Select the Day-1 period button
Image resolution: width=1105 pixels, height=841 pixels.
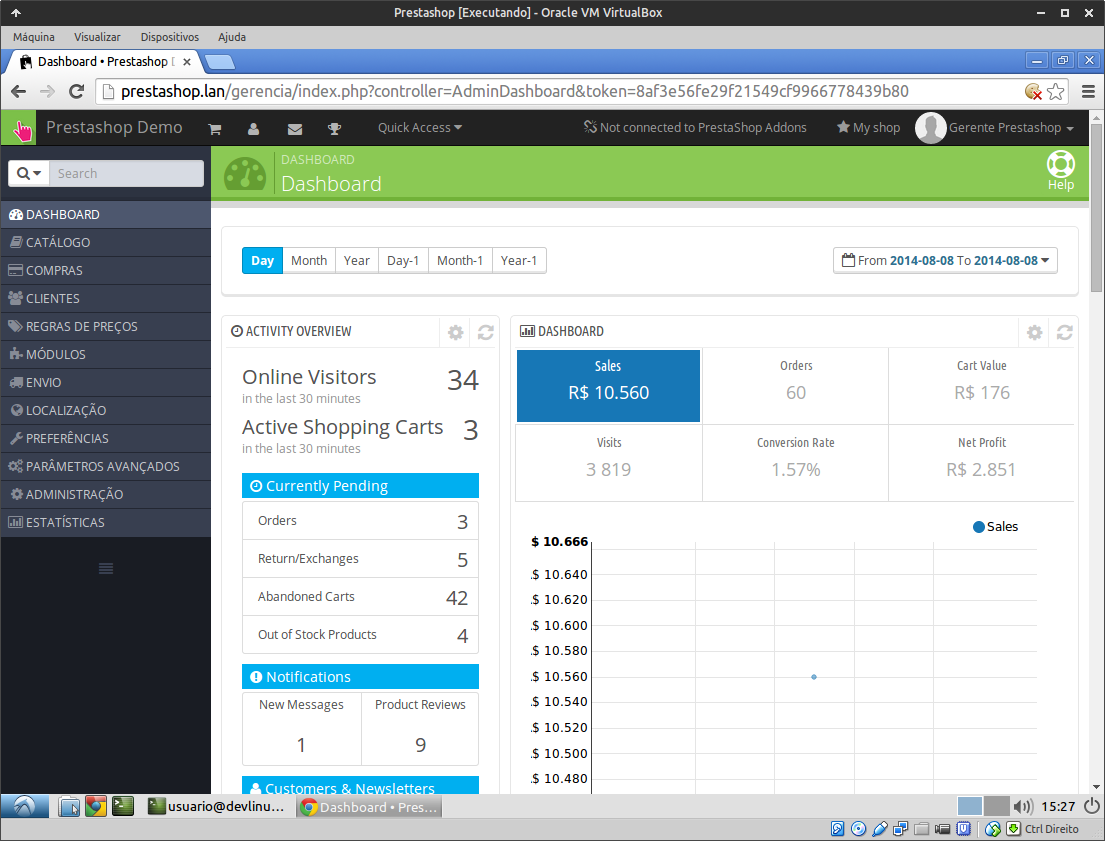[x=403, y=260]
